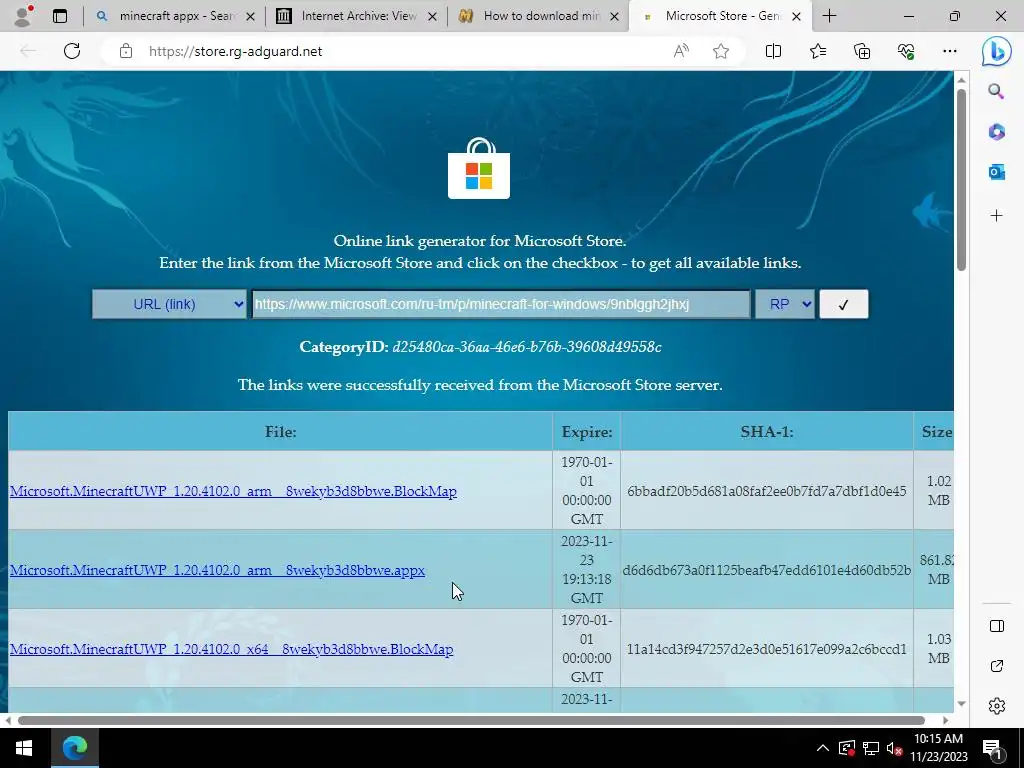Open the Favorites list
This screenshot has height=768, width=1024.
pos(818,51)
